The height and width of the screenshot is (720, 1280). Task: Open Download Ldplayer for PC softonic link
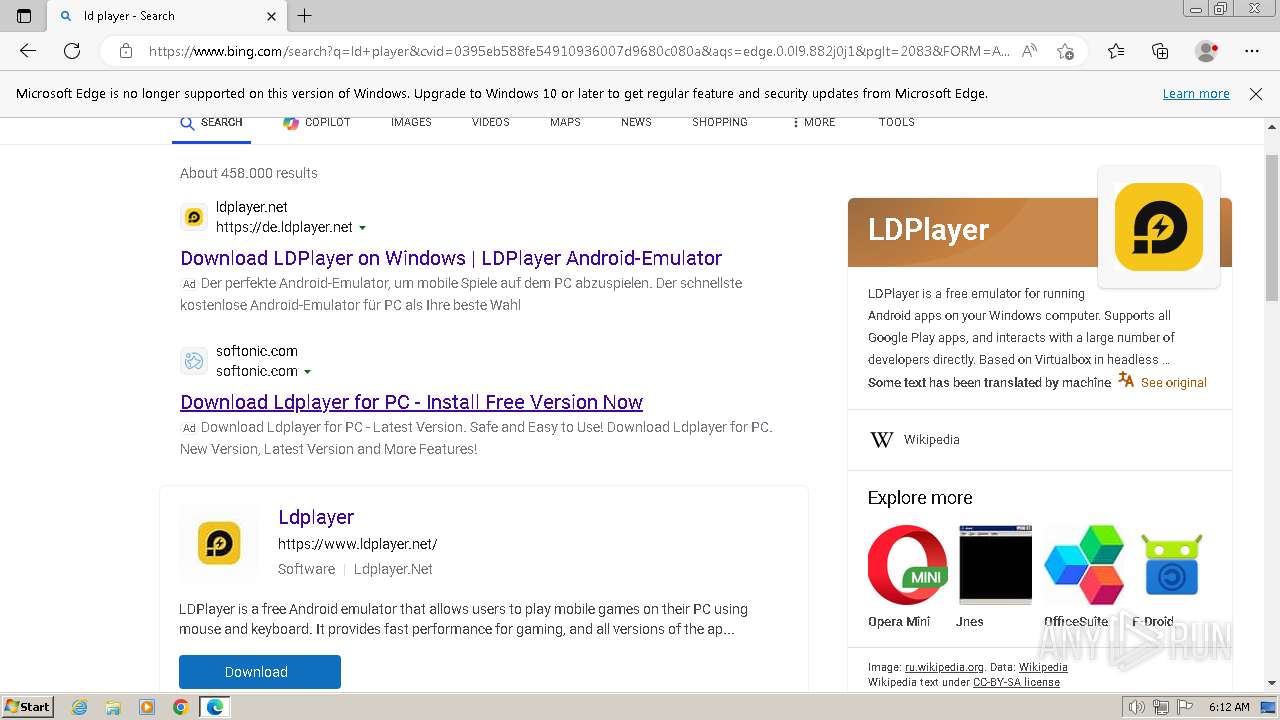point(411,402)
